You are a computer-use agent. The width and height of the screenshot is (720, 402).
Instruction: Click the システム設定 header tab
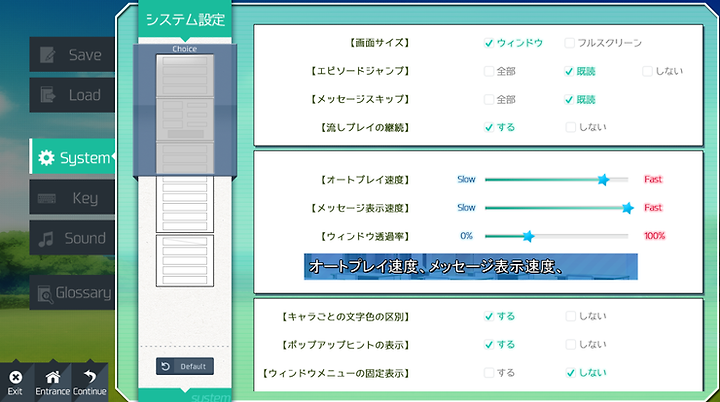pyautogui.click(x=185, y=19)
